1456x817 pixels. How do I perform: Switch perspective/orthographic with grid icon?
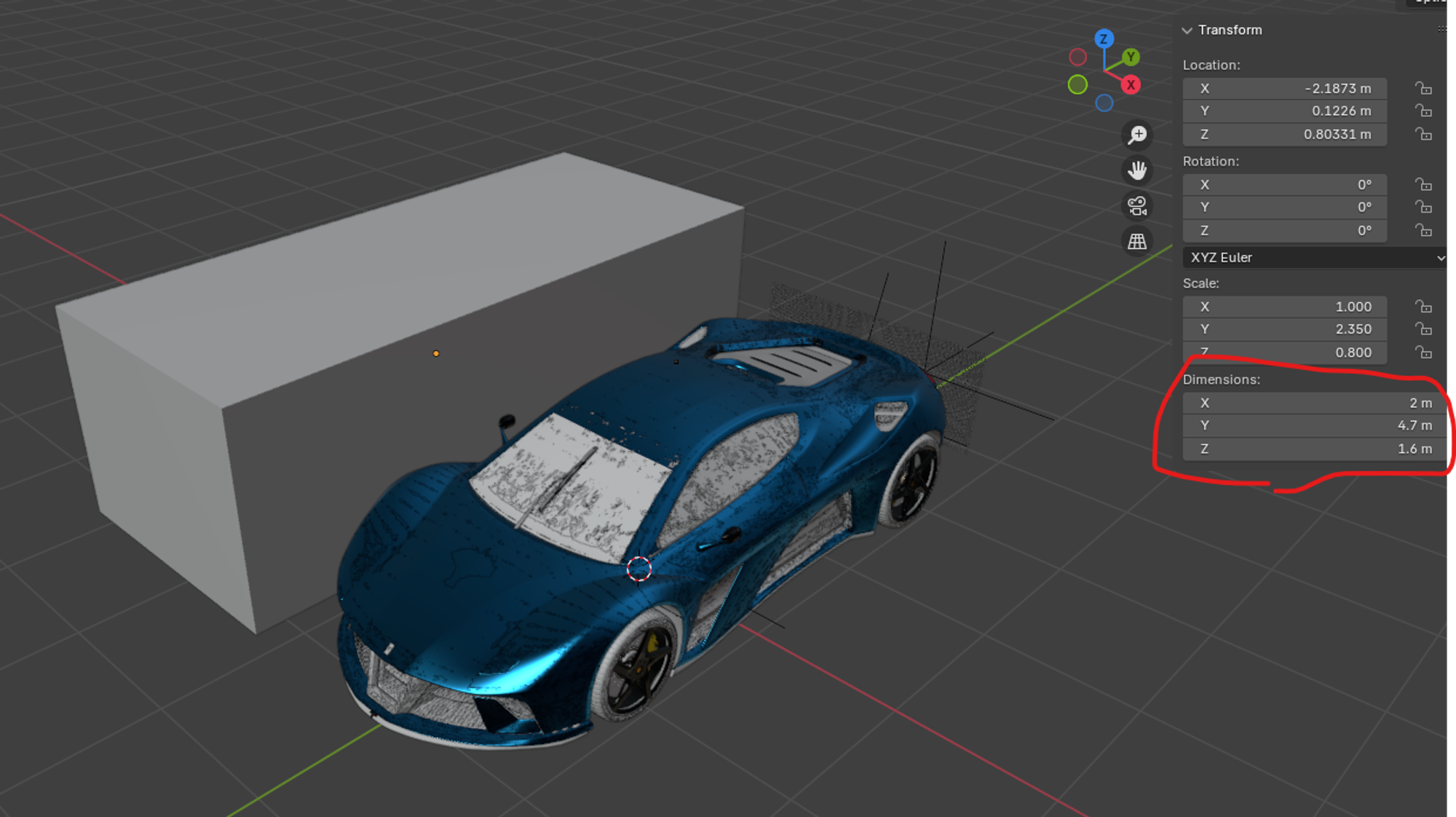click(1137, 242)
